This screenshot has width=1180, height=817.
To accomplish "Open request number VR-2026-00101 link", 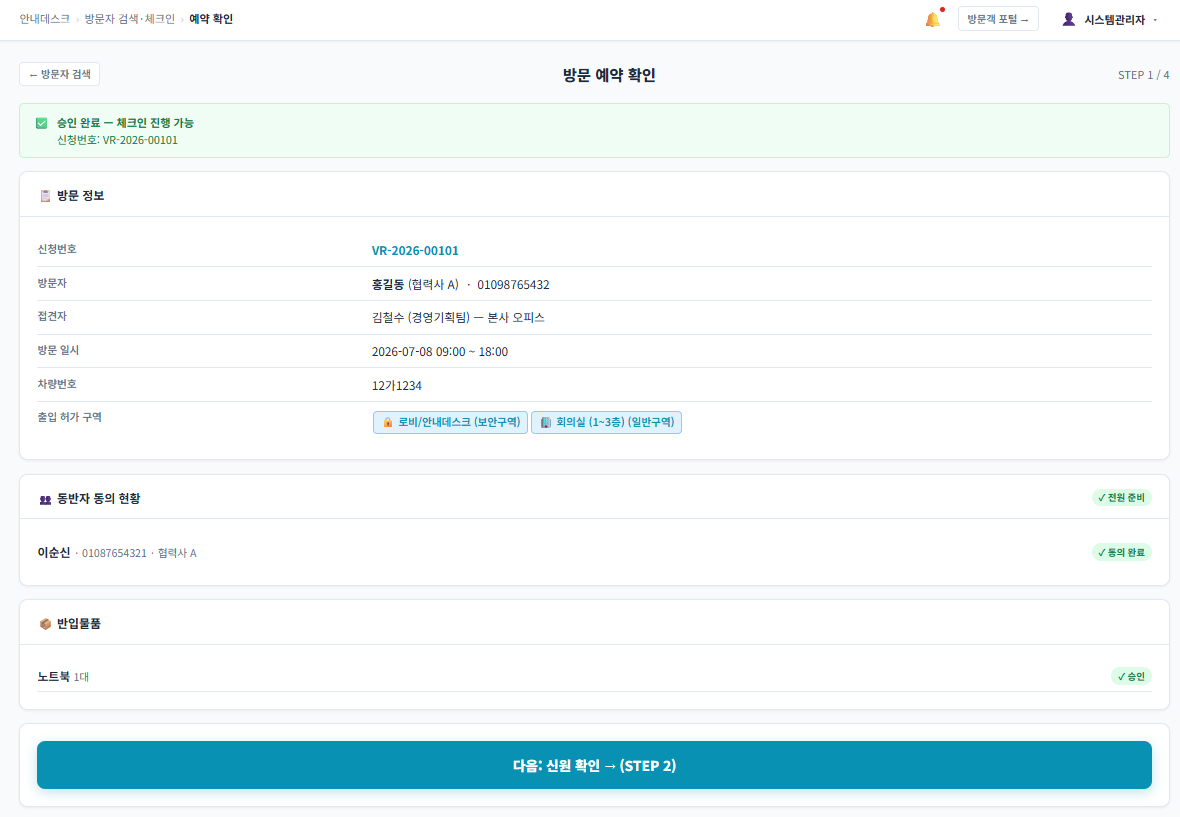I will pyautogui.click(x=415, y=251).
